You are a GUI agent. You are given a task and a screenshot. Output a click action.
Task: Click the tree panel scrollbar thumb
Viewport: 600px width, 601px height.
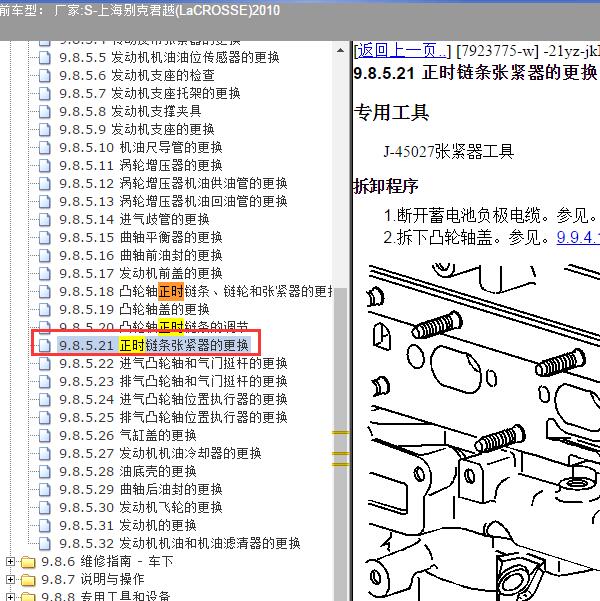coord(340,445)
